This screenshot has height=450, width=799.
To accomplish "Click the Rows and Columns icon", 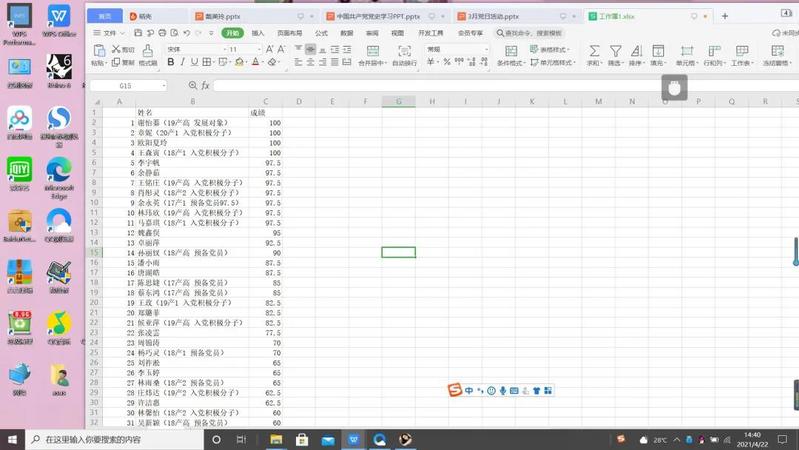I will (714, 50).
